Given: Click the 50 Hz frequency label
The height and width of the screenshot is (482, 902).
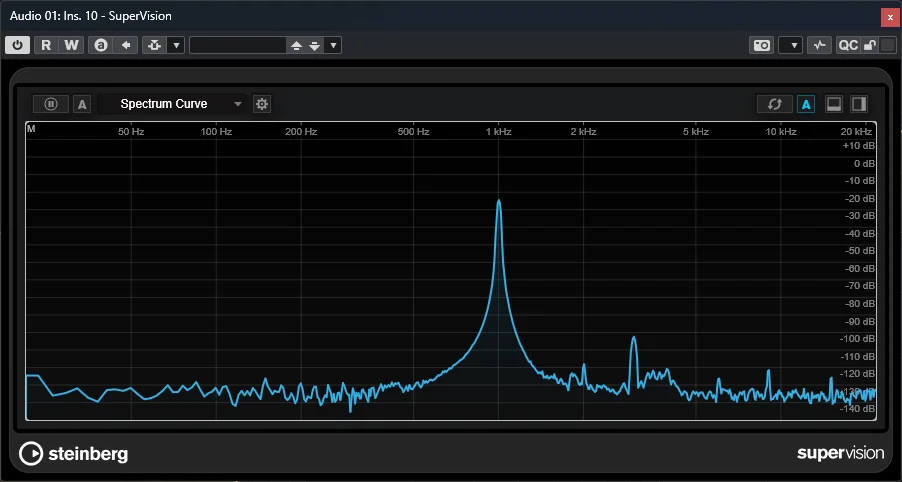Looking at the screenshot, I should tap(131, 132).
